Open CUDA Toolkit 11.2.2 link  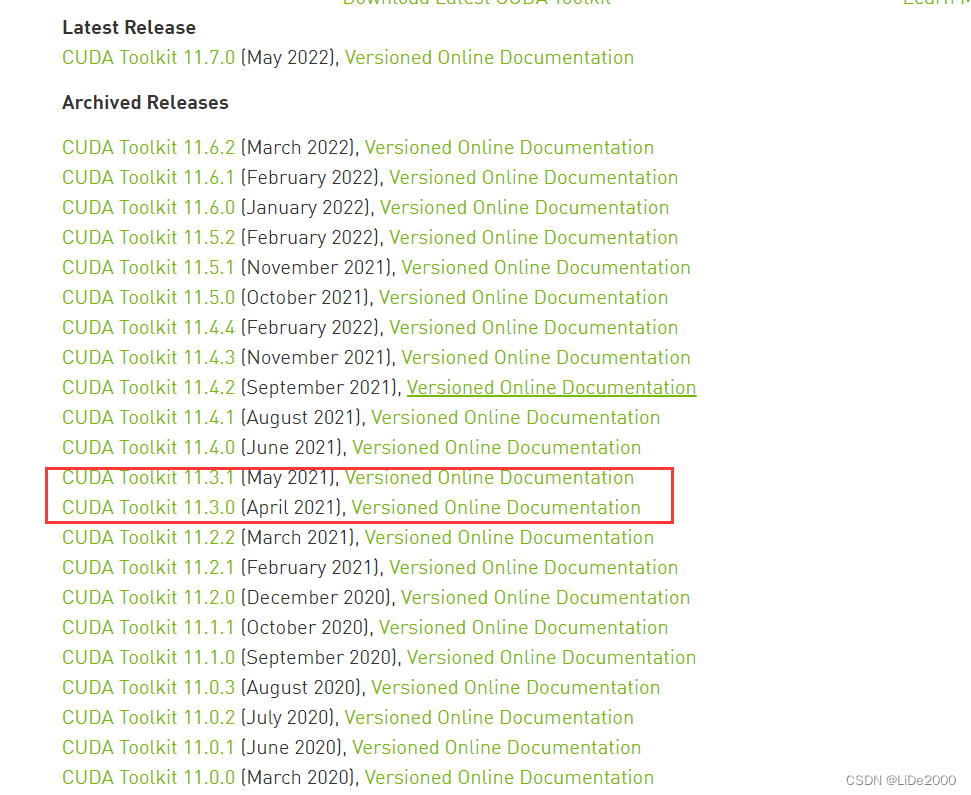click(149, 538)
